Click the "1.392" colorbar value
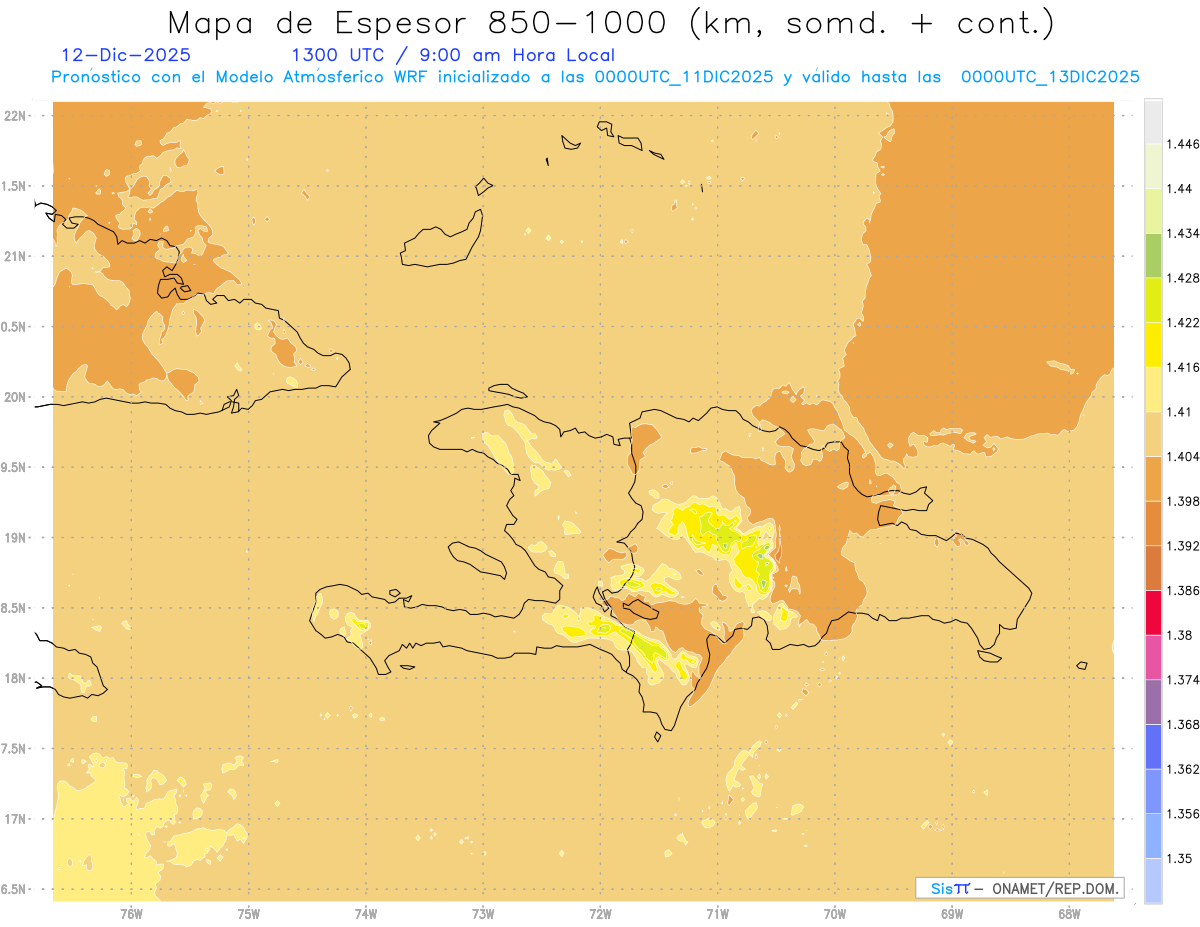 tap(1183, 546)
